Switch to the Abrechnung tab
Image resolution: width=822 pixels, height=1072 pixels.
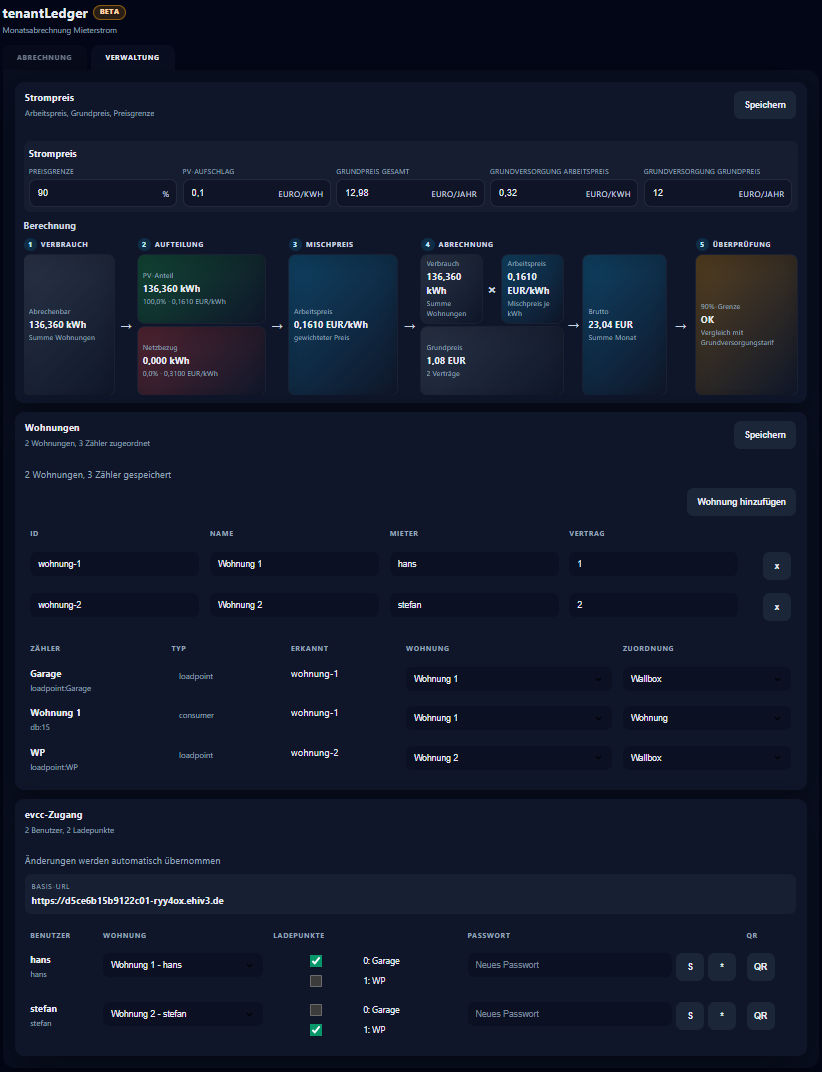point(44,57)
